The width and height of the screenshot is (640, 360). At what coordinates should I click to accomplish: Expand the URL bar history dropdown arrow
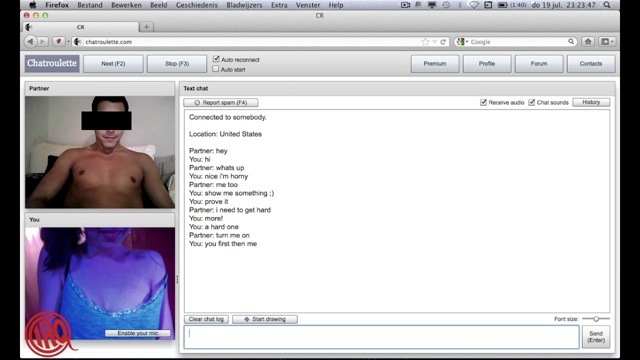(x=434, y=42)
